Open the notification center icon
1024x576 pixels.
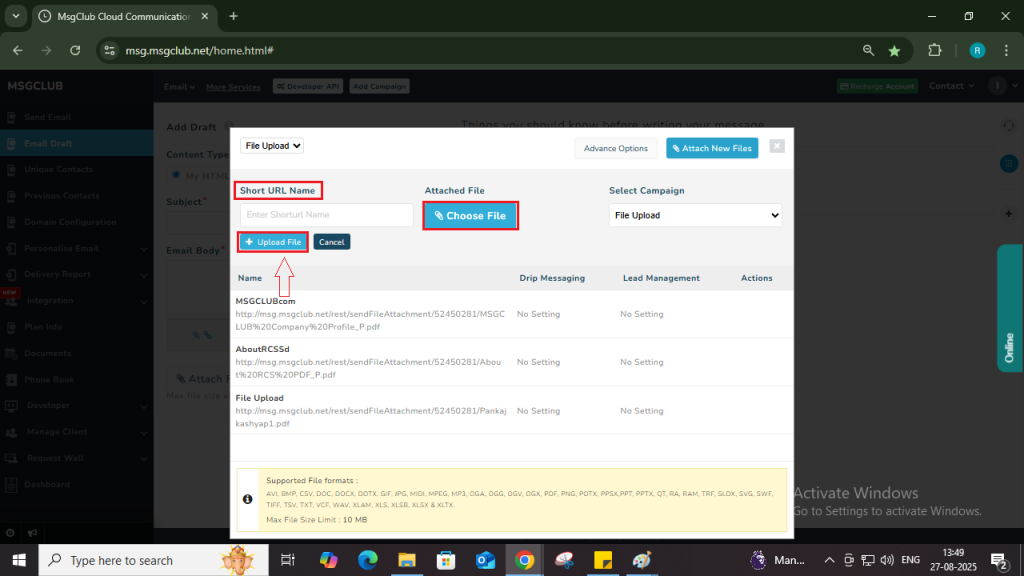(999, 560)
